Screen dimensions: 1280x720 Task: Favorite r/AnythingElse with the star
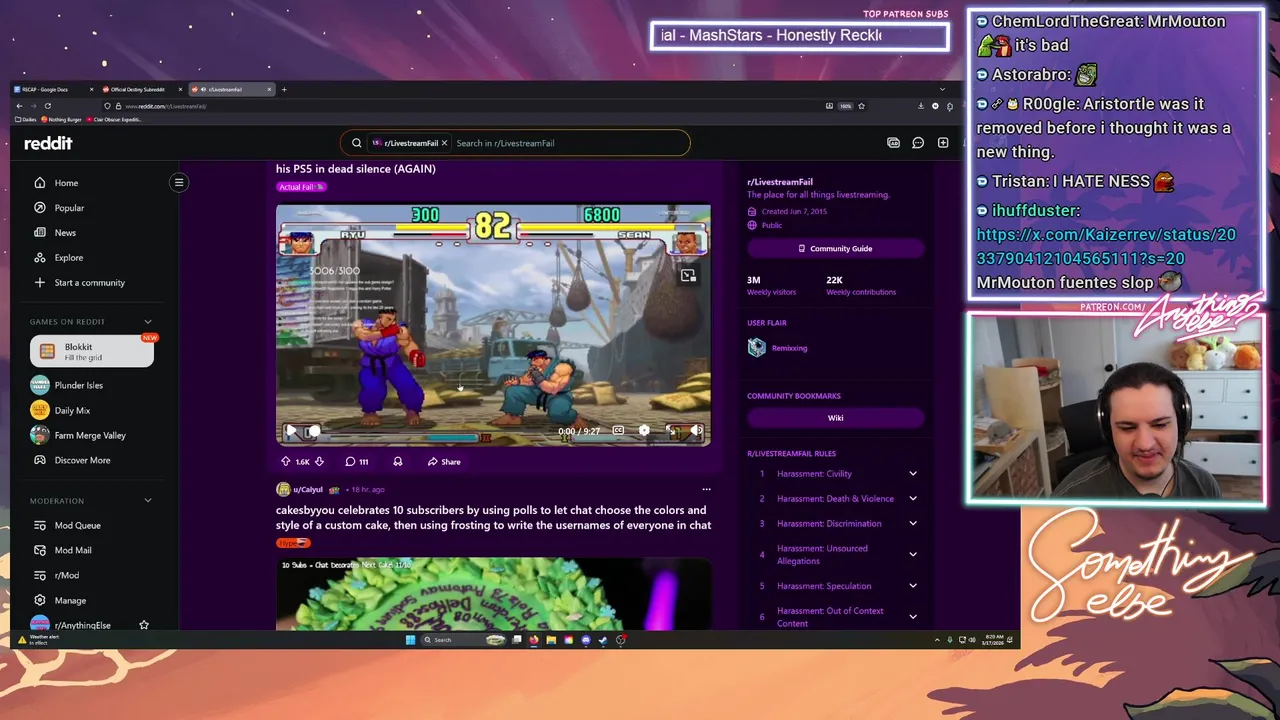[144, 625]
